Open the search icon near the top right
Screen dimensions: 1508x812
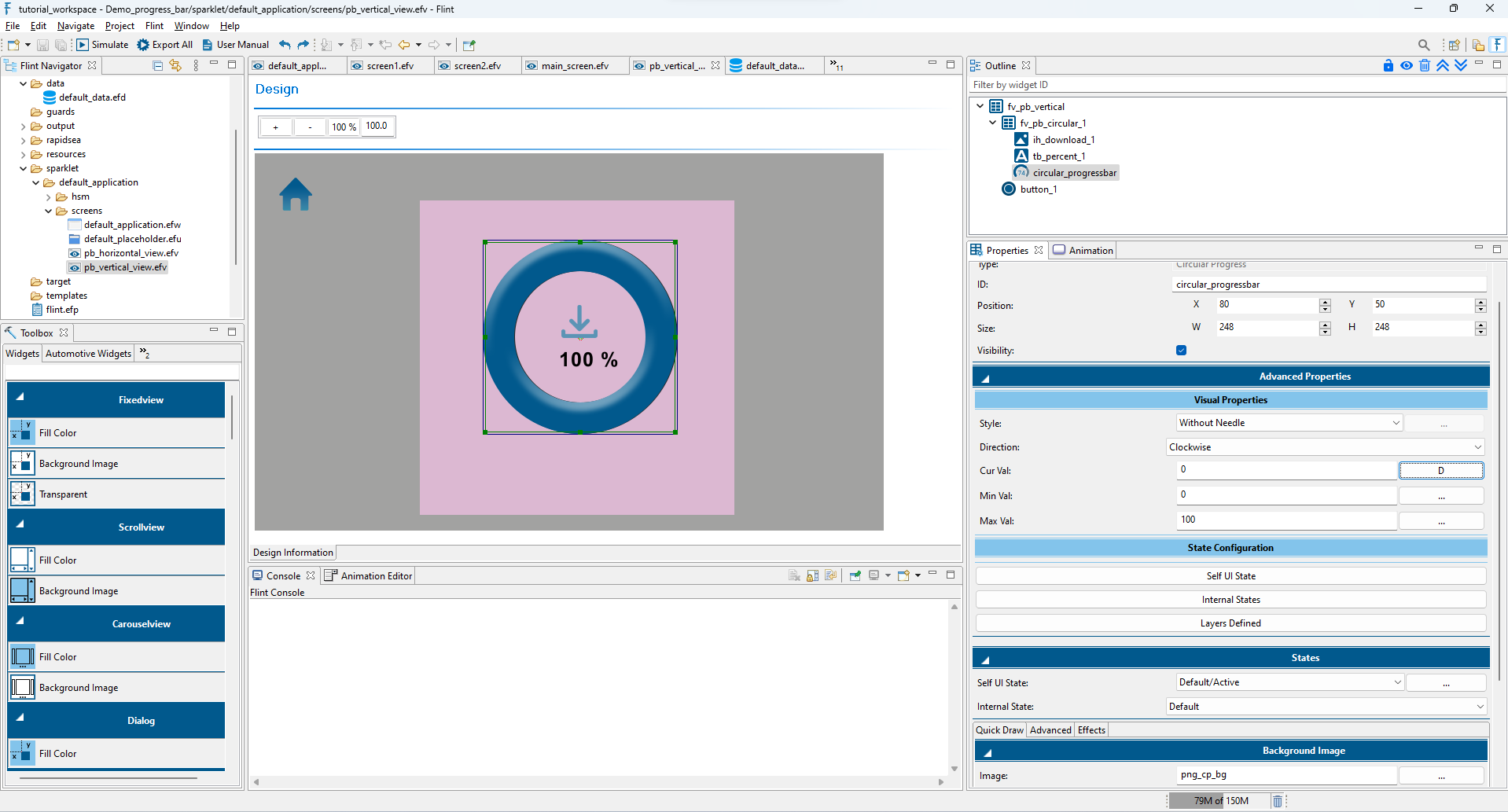coord(1424,45)
